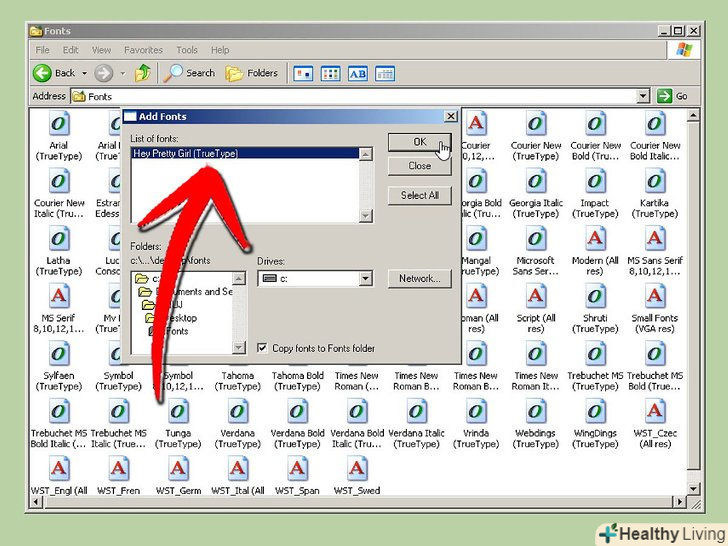Toggle Copy fonts to Fonts folder checkbox
The height and width of the screenshot is (546, 728).
(x=262, y=348)
